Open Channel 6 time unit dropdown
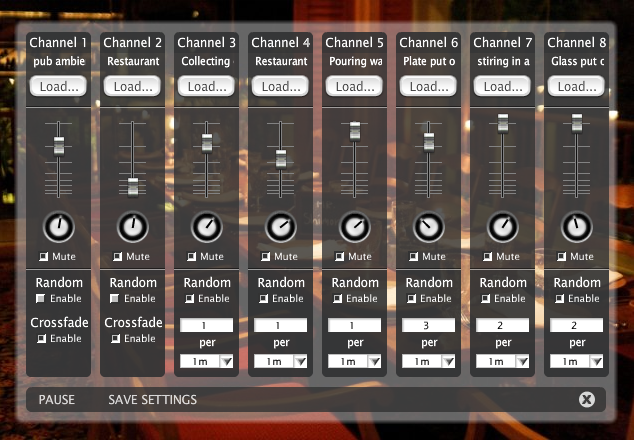The image size is (635, 440). [429, 361]
